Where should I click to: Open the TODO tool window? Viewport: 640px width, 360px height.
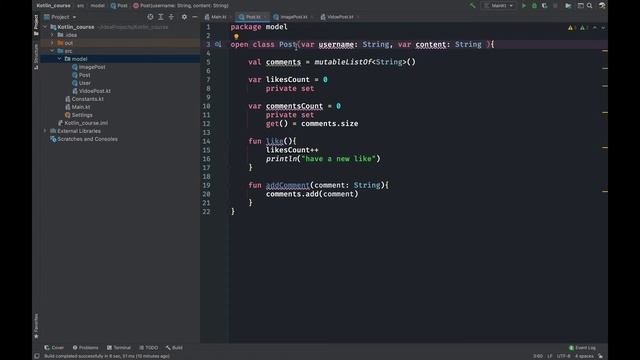pos(148,348)
